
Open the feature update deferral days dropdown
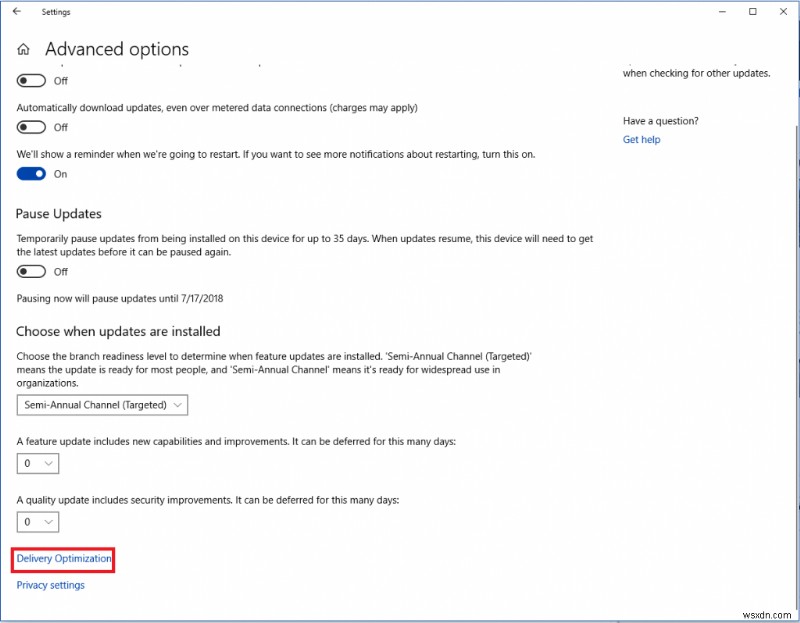(x=37, y=463)
